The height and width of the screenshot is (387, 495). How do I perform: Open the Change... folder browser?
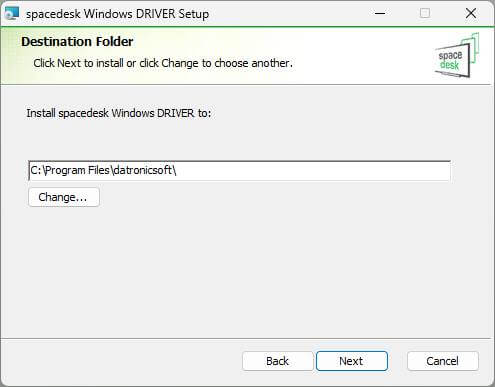[64, 197]
